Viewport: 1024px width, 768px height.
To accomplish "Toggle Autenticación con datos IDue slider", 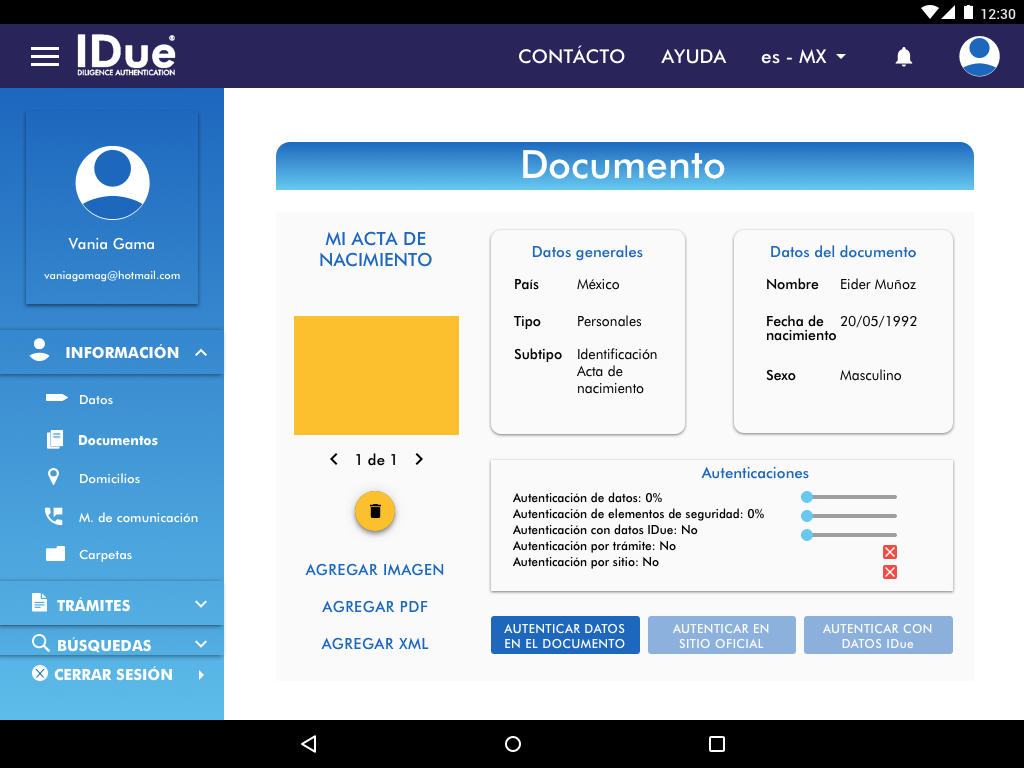I will click(808, 535).
